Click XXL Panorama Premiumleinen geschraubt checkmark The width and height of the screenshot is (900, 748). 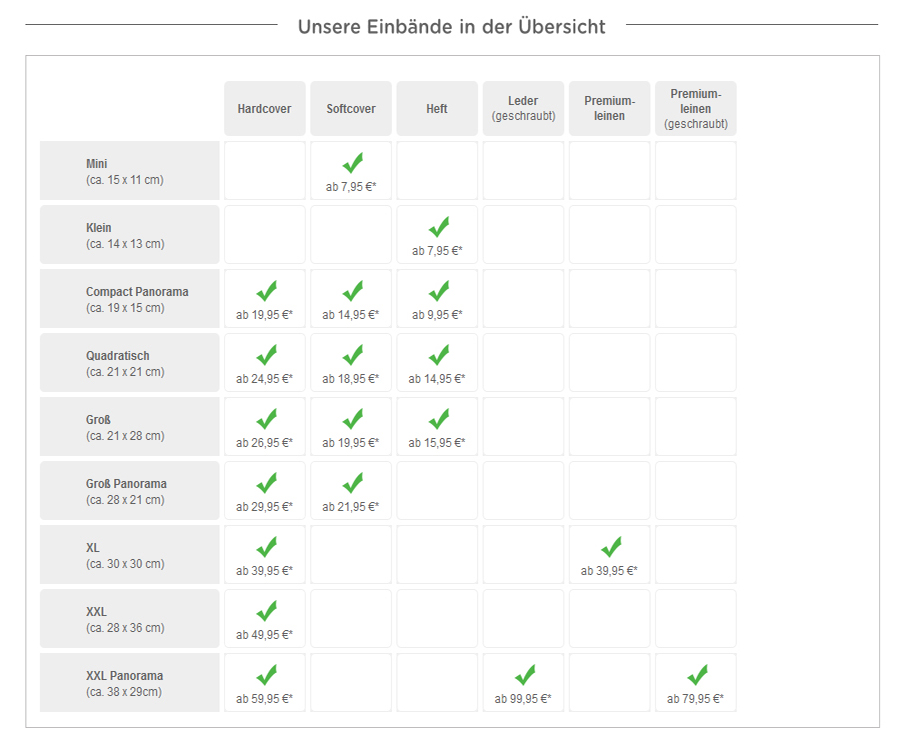coord(696,675)
